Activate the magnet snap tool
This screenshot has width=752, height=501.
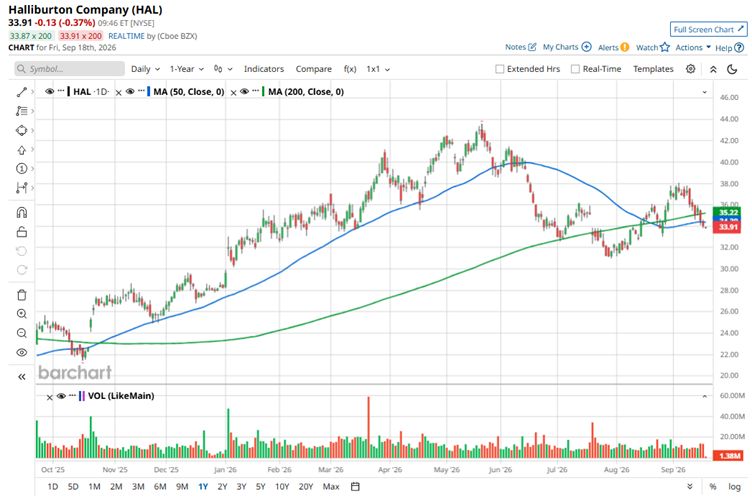pos(22,212)
